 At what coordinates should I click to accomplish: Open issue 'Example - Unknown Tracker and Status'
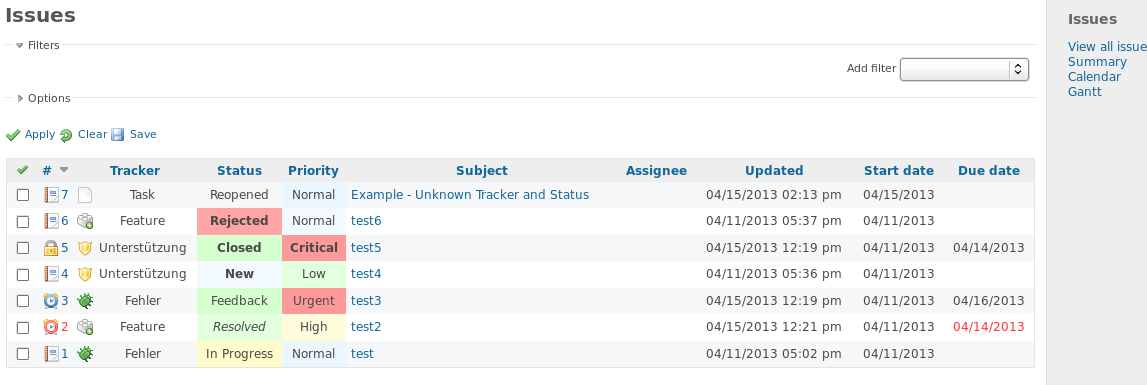470,195
